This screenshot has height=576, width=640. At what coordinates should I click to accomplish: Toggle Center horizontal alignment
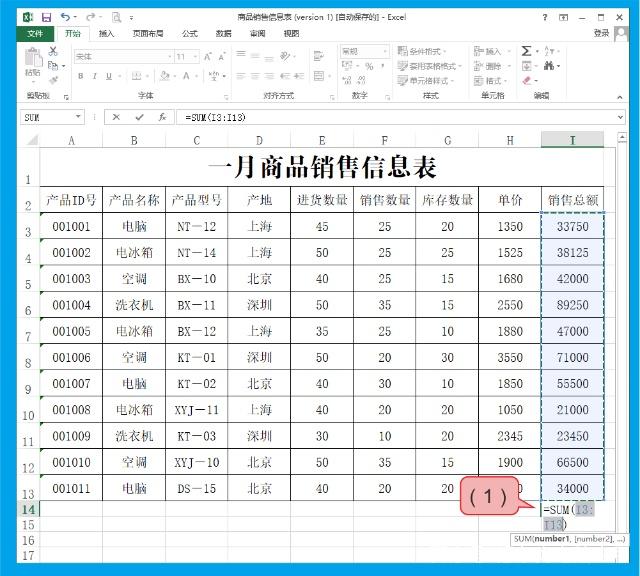point(255,76)
